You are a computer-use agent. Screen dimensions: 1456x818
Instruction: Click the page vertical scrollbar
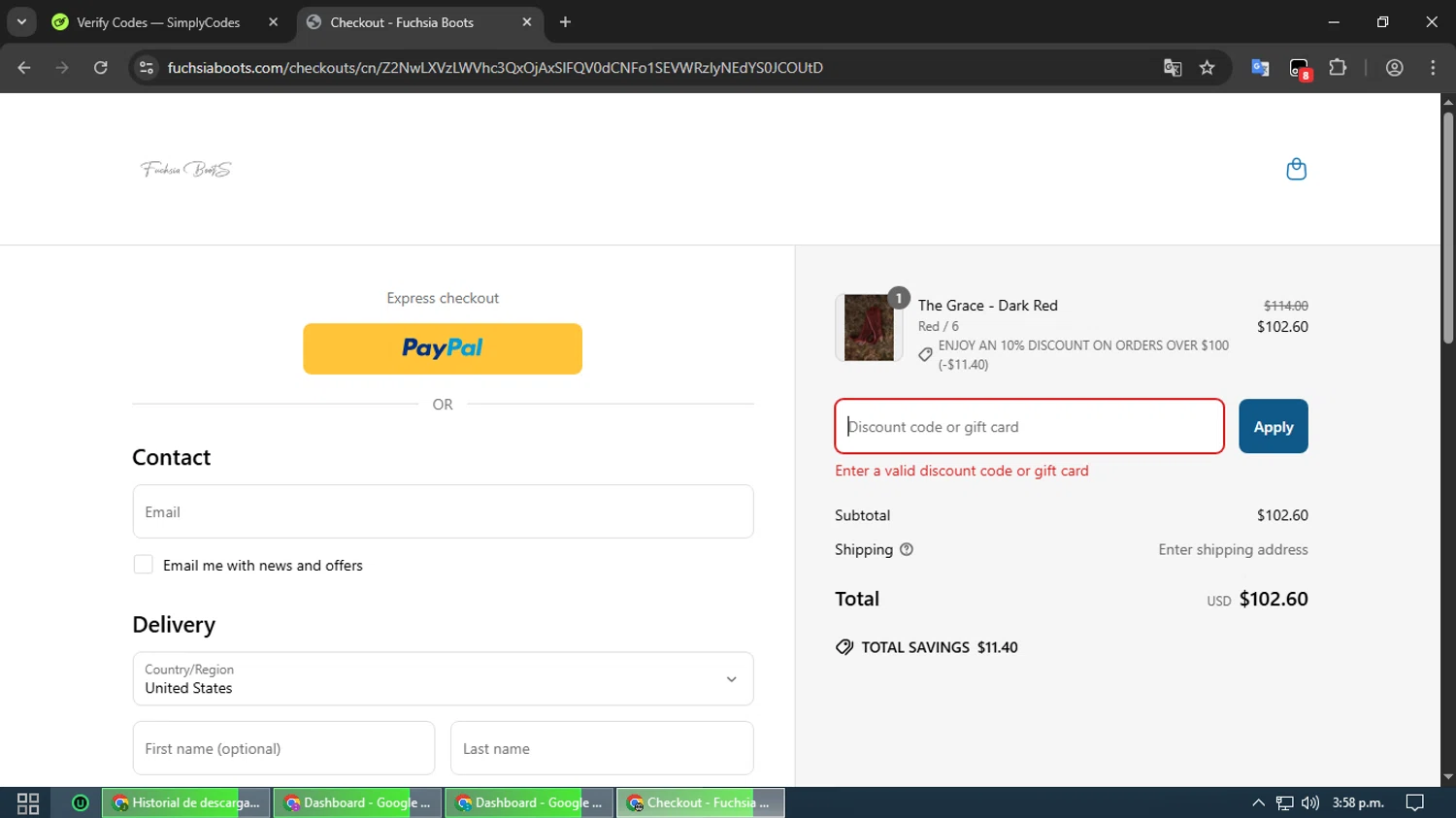1448,229
